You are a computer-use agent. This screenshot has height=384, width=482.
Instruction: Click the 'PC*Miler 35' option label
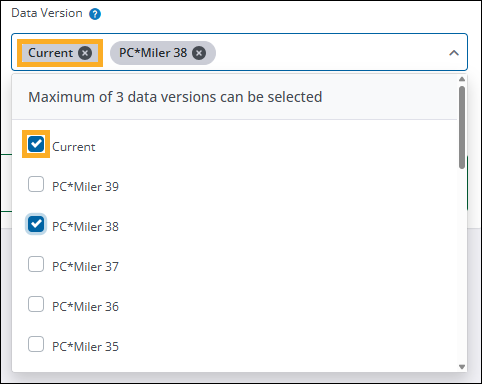pyautogui.click(x=85, y=347)
